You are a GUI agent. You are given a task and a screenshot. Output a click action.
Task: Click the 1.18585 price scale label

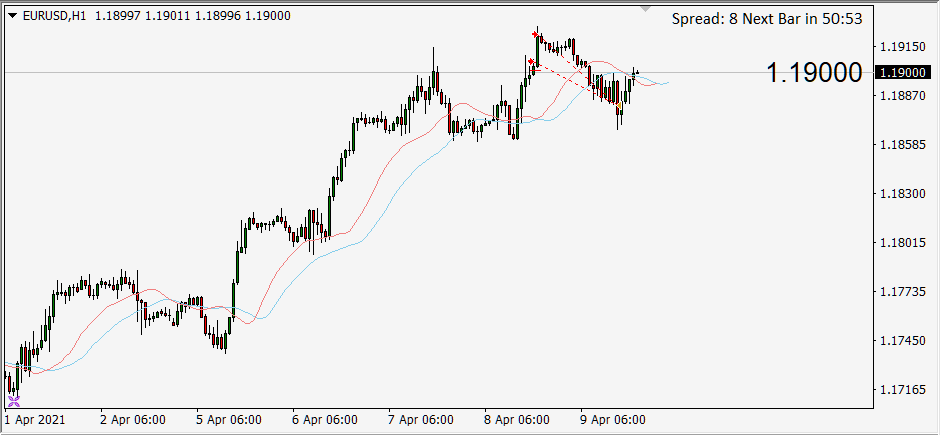coord(901,145)
